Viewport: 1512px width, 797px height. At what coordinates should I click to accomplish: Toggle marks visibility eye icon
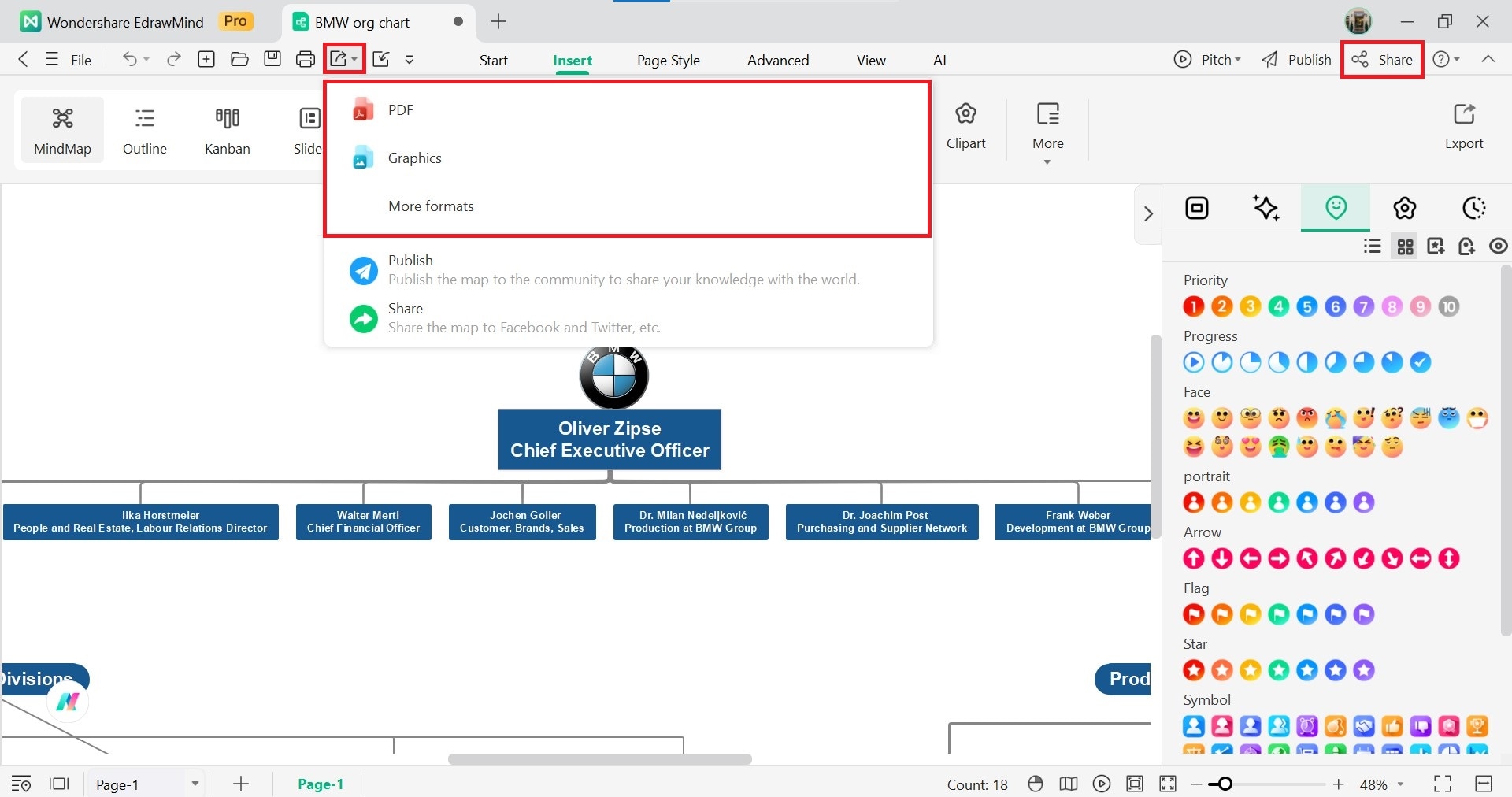tap(1498, 247)
